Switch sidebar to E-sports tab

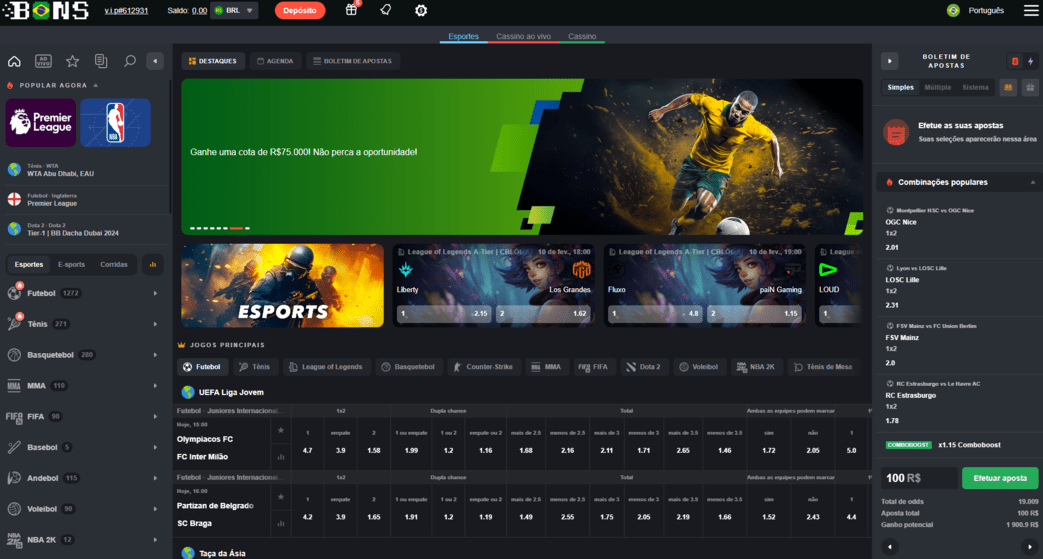coord(71,264)
